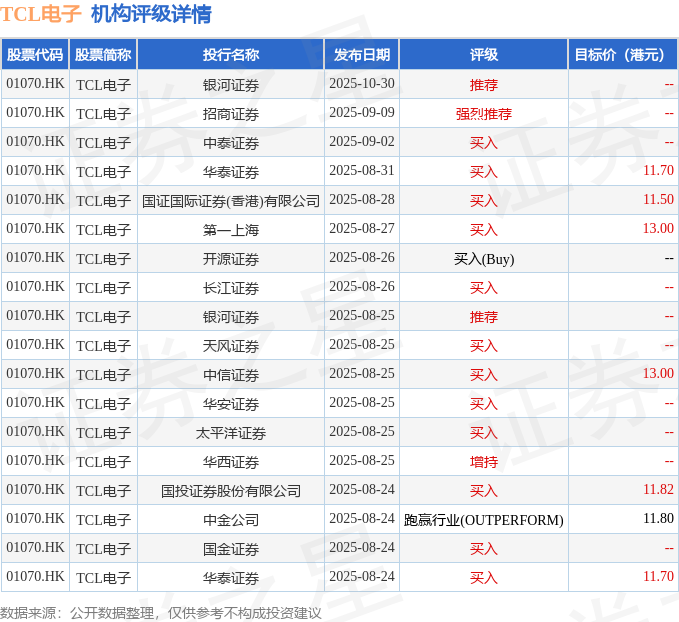The image size is (679, 622).
Task: Select the TCL电子 title text
Action: coord(41,14)
